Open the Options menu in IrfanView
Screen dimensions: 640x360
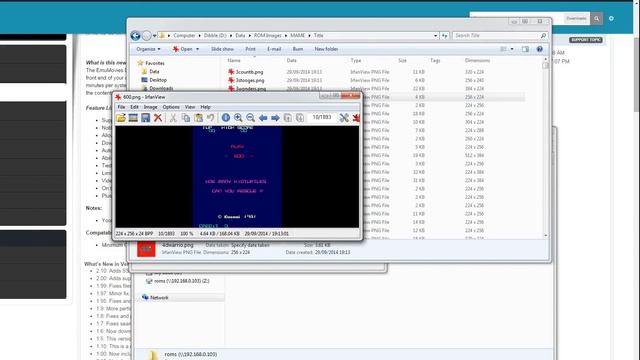(x=171, y=107)
